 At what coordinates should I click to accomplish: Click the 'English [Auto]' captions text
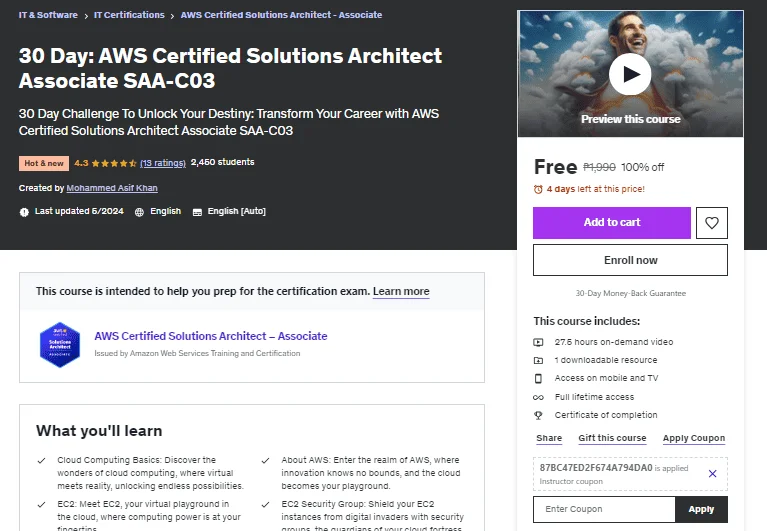point(237,211)
